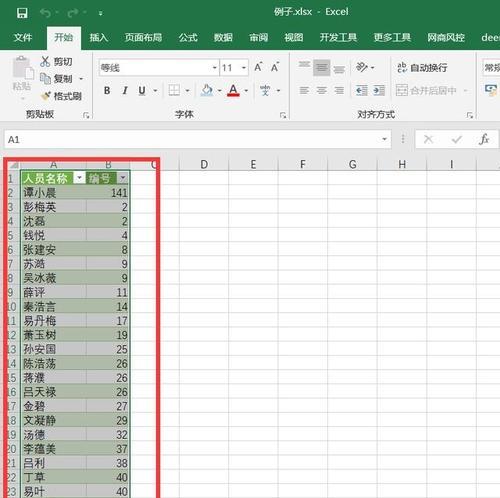Switch to the 页面布局 ribbon tab
The height and width of the screenshot is (498, 500).
(143, 37)
